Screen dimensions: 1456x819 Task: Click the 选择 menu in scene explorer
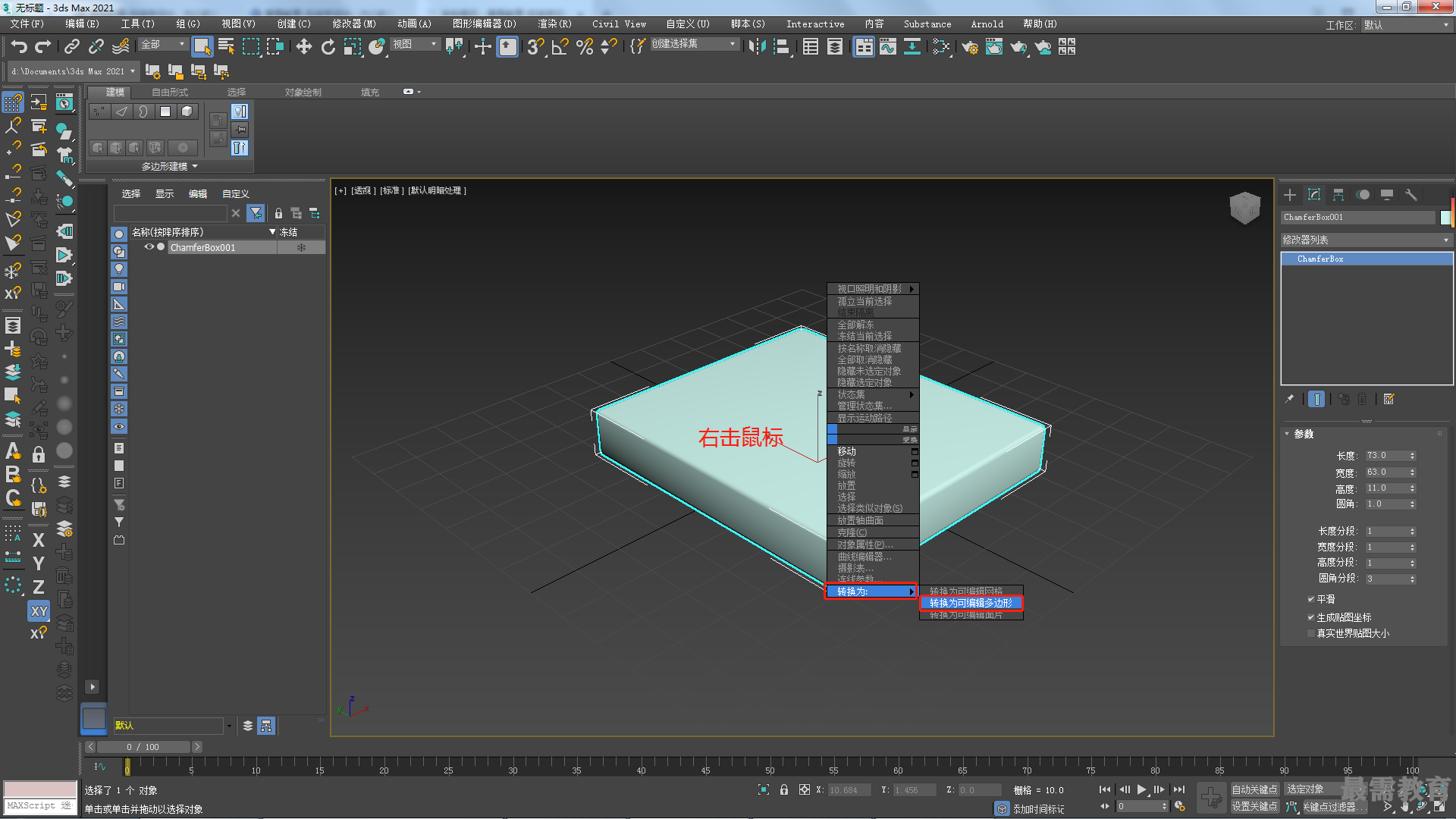131,194
